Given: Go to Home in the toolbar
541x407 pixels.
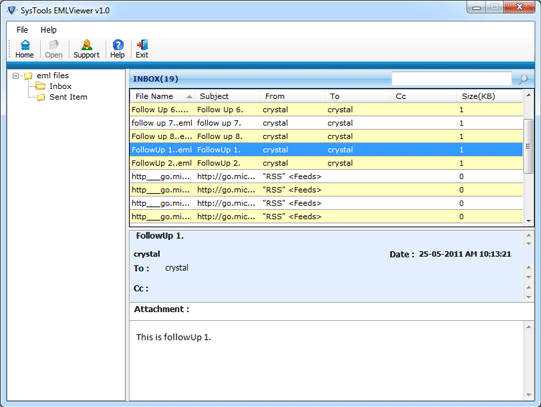Looking at the screenshot, I should click(x=24, y=49).
